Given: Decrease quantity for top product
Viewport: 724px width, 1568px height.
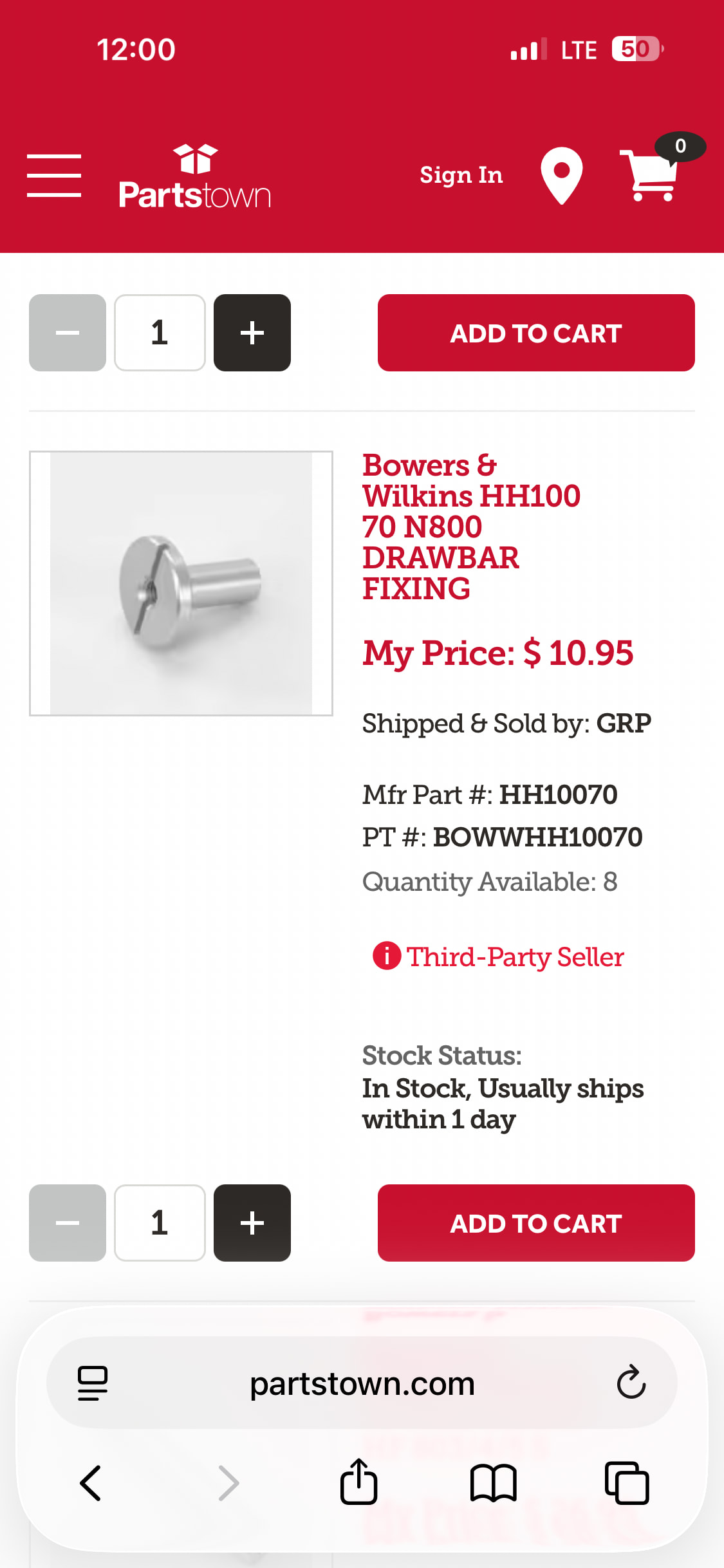Looking at the screenshot, I should [68, 333].
